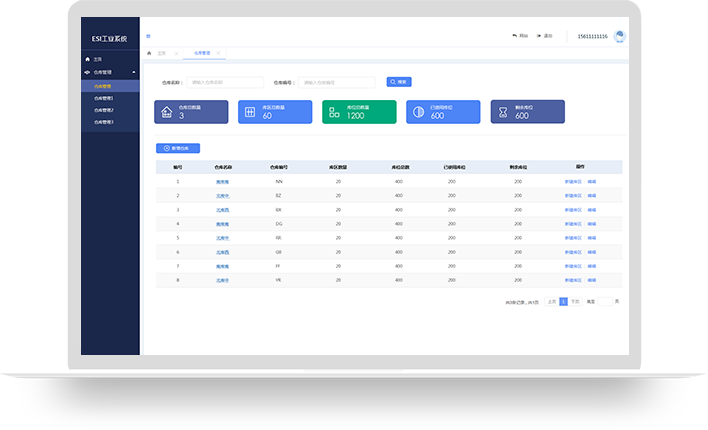Go to the next page in pagination
708x430 pixels.
pos(575,302)
